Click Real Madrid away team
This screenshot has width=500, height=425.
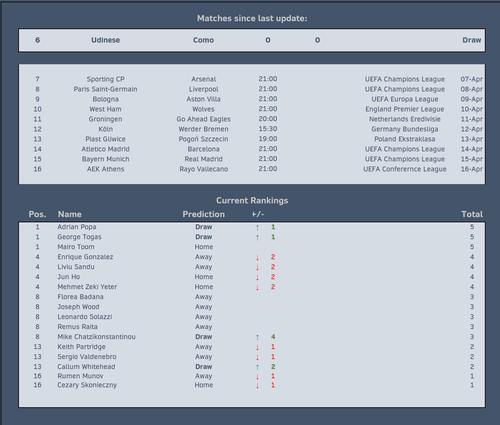pos(203,159)
